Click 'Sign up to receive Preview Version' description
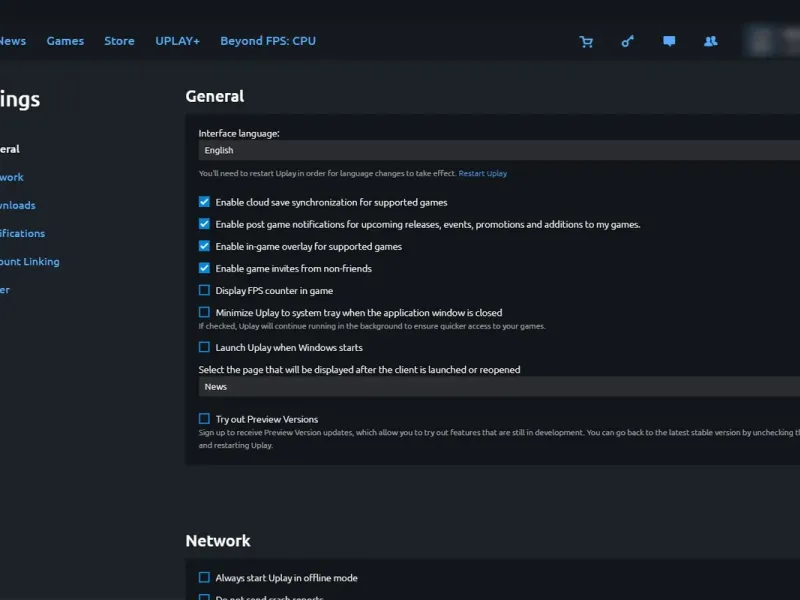Viewport: 800px width, 600px height. pyautogui.click(x=499, y=439)
